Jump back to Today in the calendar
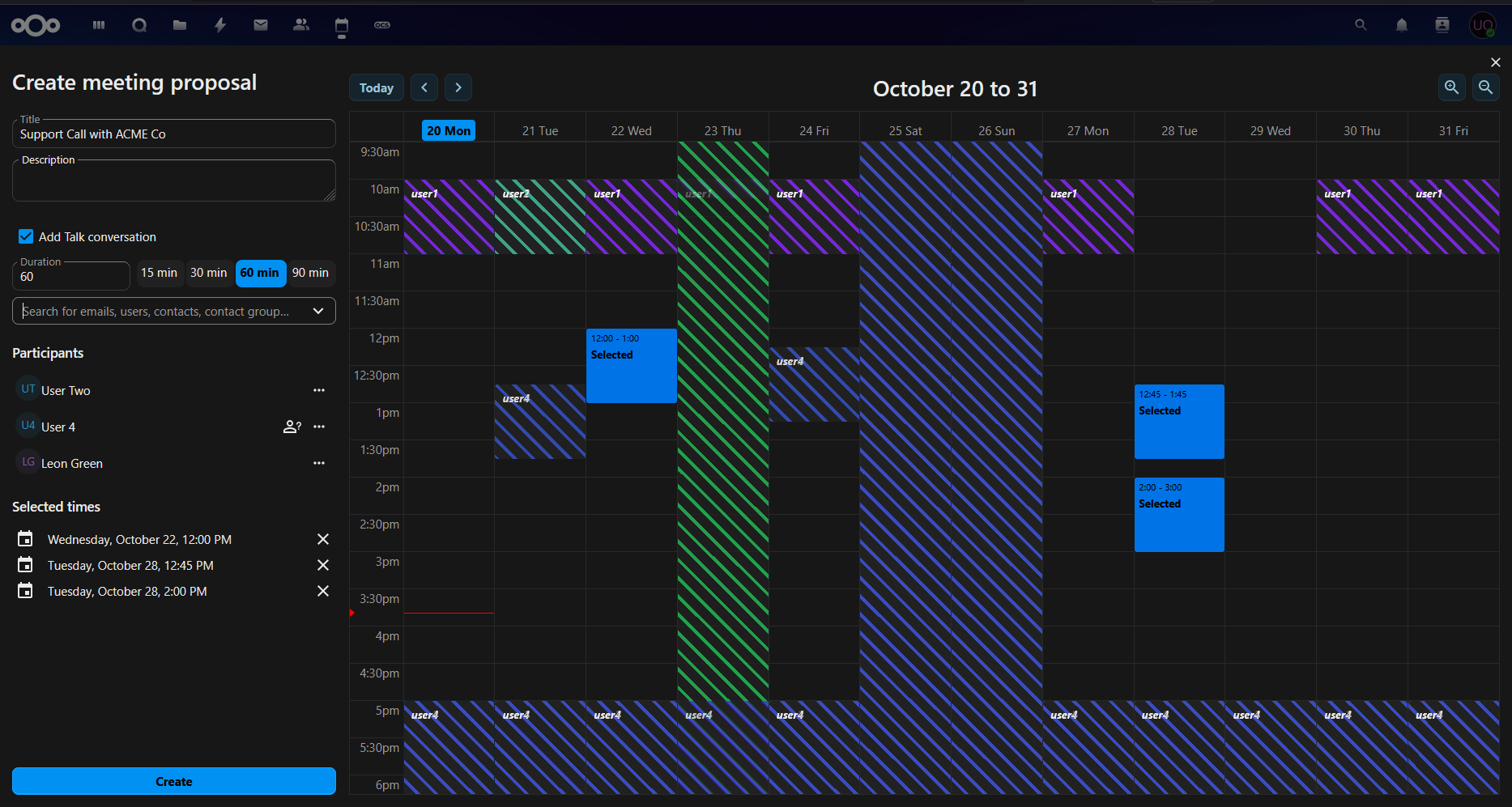This screenshot has width=1512, height=807. [x=376, y=87]
